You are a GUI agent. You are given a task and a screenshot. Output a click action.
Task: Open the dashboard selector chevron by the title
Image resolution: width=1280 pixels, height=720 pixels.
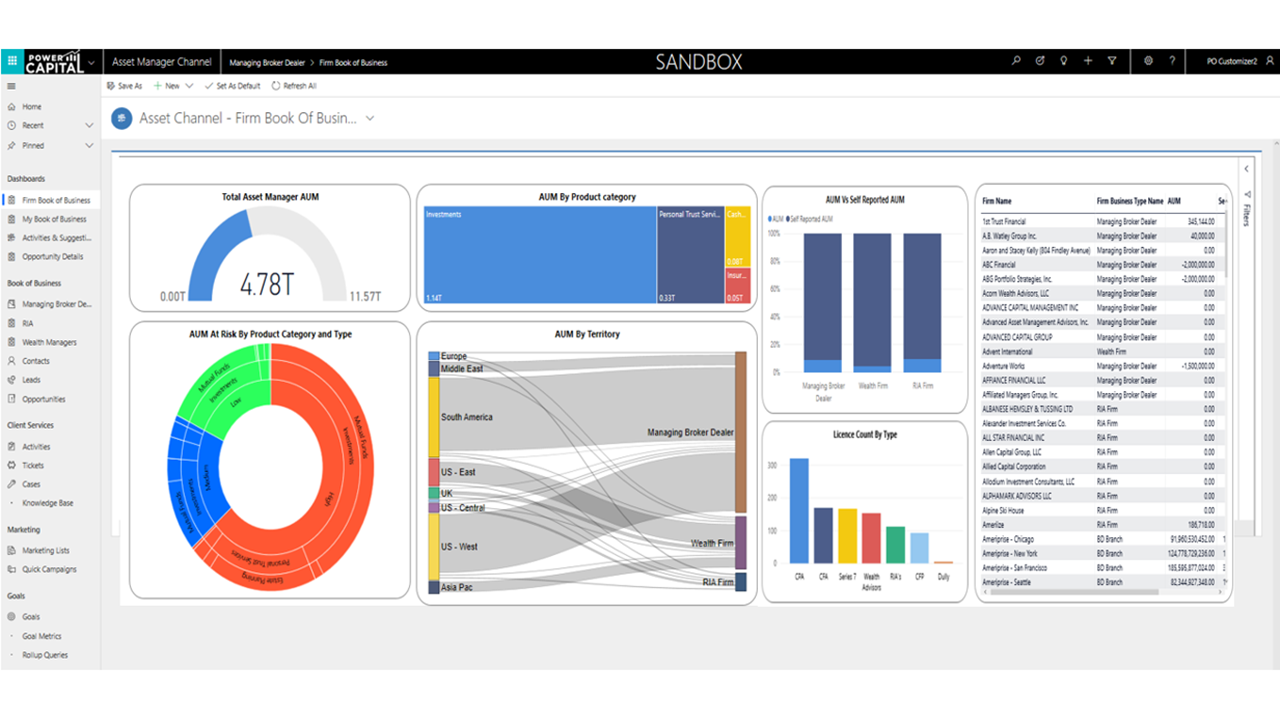pyautogui.click(x=370, y=118)
